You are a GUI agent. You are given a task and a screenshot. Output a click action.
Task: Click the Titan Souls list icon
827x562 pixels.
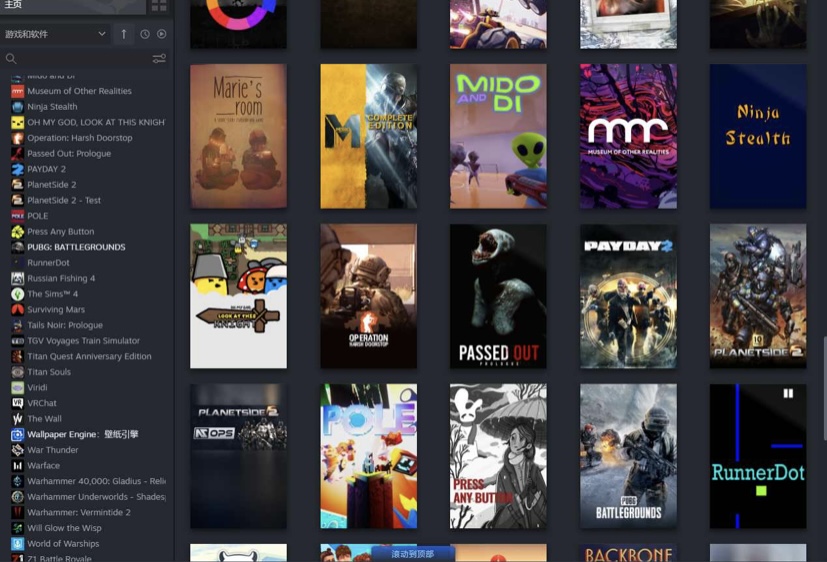pos(17,372)
